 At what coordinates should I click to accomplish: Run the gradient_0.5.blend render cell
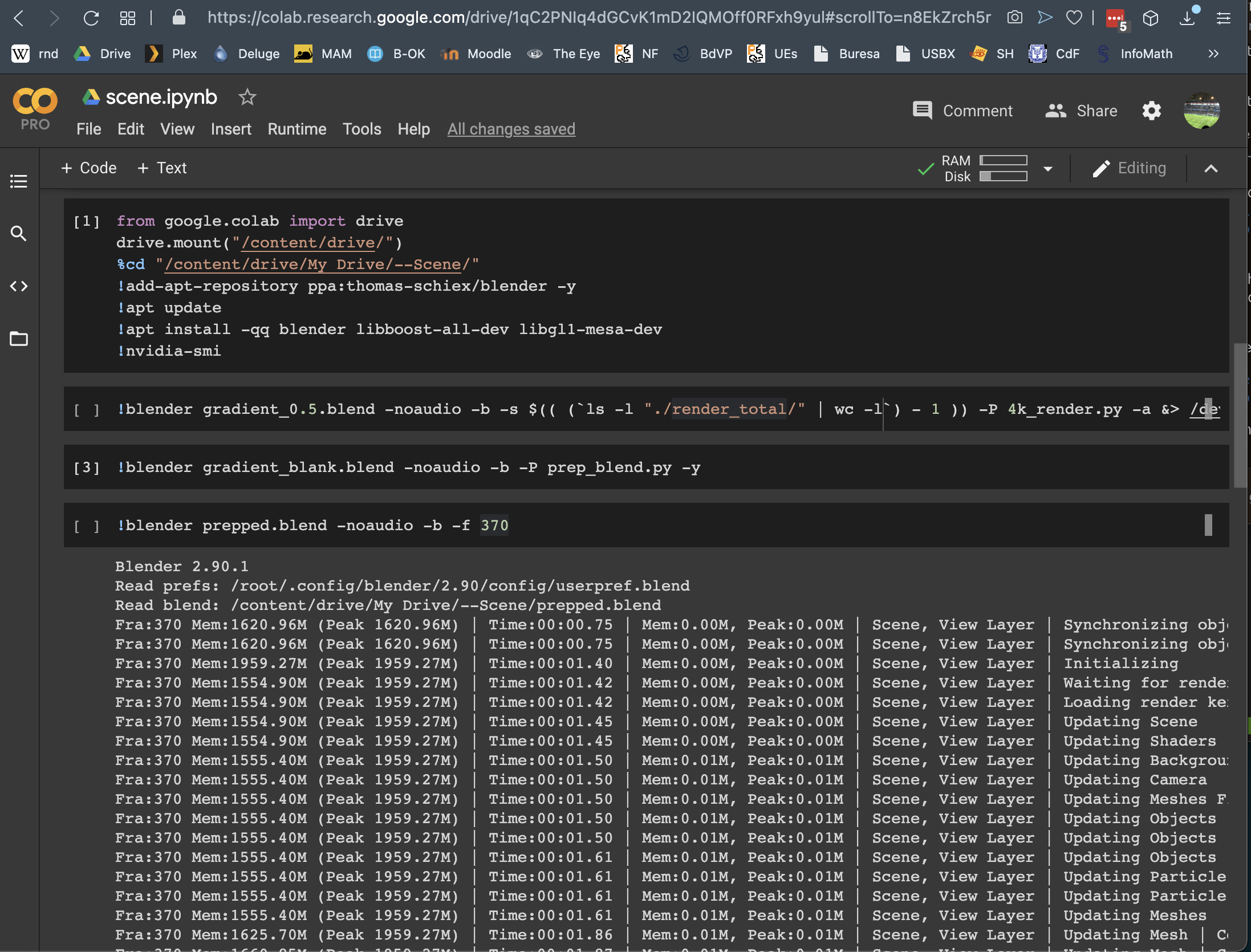pyautogui.click(x=86, y=410)
